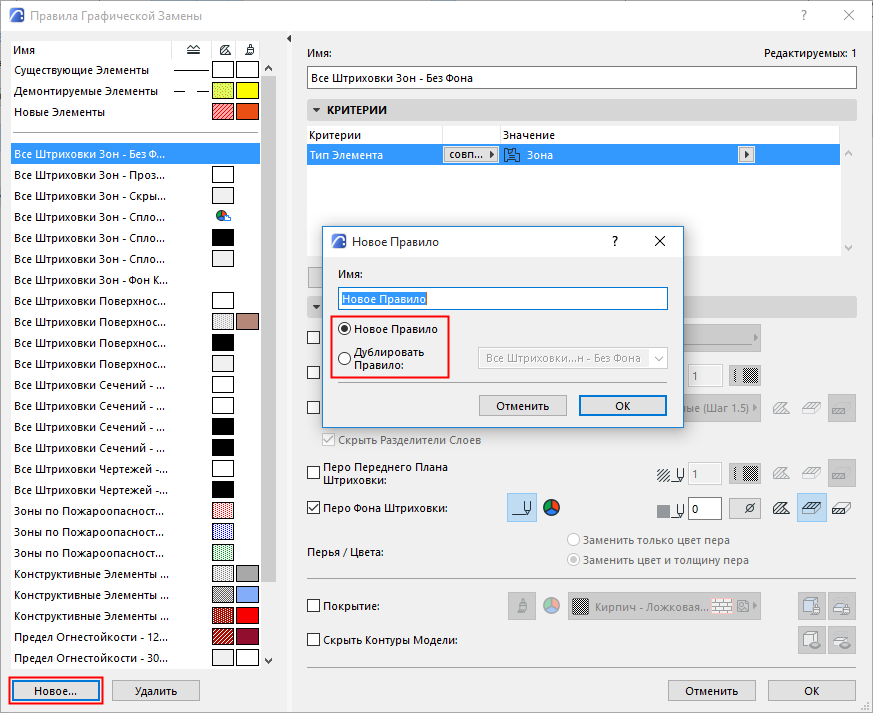This screenshot has height=713, width=873.
Task: Choose surface fill icon in background pen row
Action: 841,508
